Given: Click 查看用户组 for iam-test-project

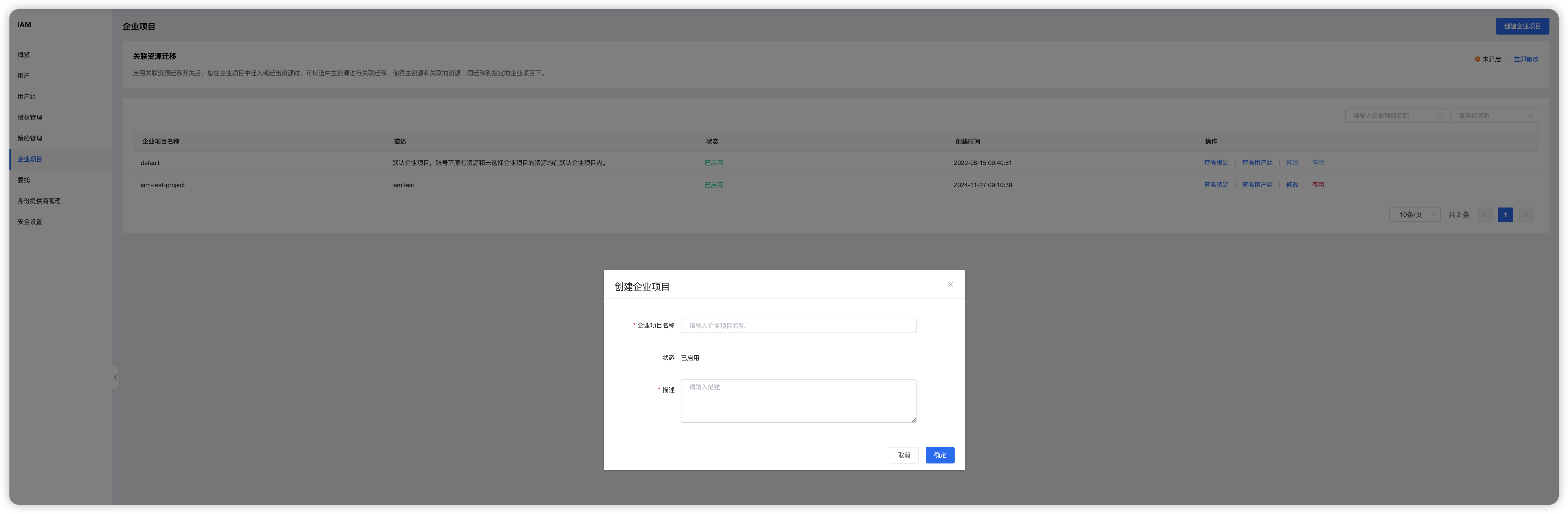Looking at the screenshot, I should click(1257, 185).
